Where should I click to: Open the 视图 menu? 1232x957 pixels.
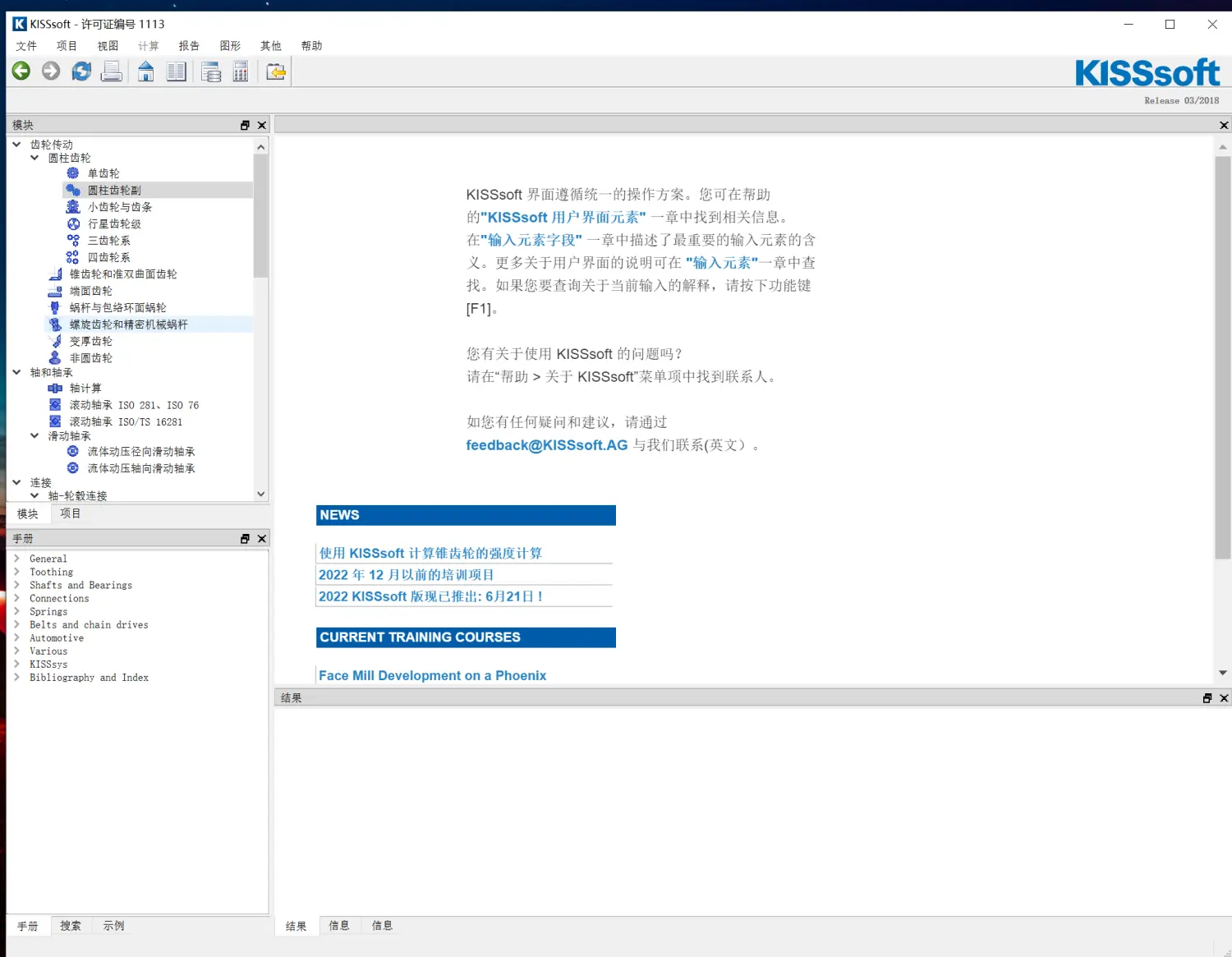(108, 46)
